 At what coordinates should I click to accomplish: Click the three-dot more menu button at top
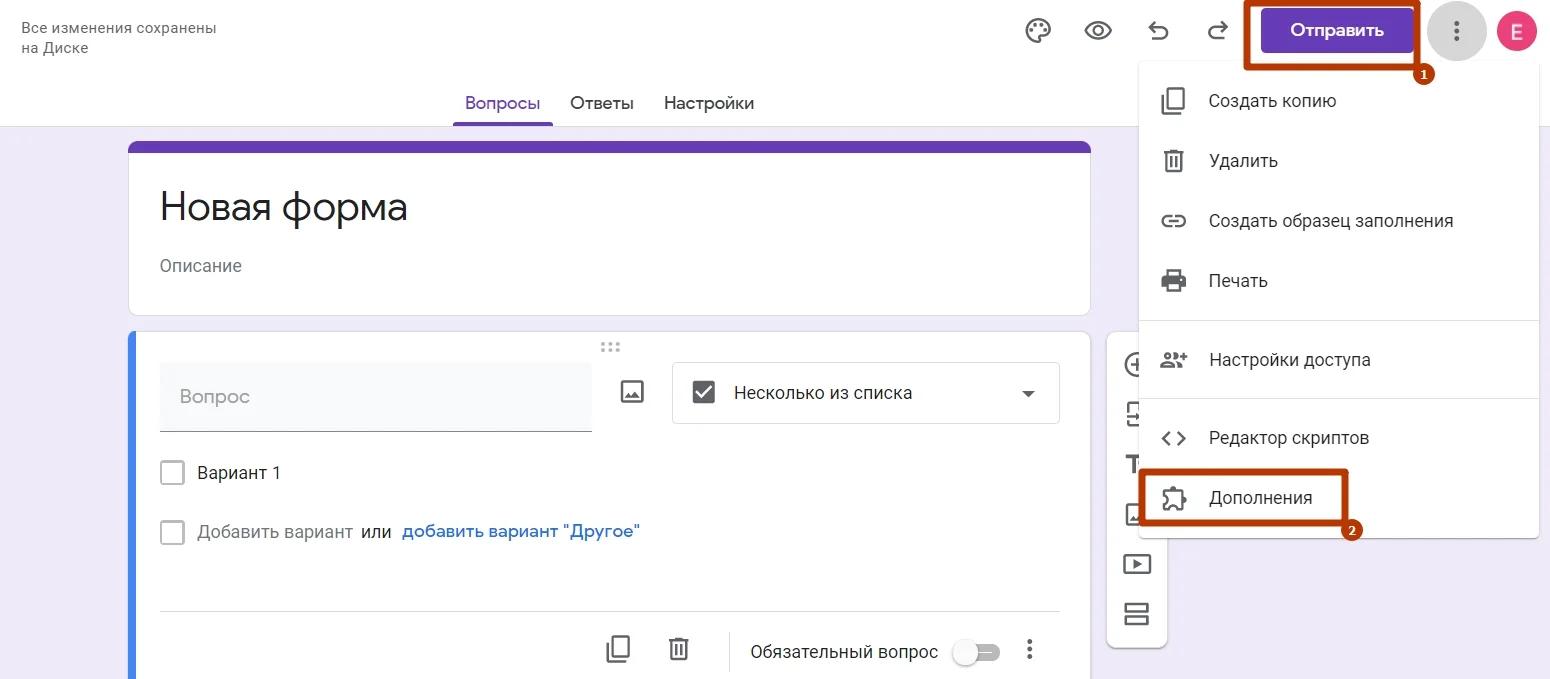[x=1456, y=31]
